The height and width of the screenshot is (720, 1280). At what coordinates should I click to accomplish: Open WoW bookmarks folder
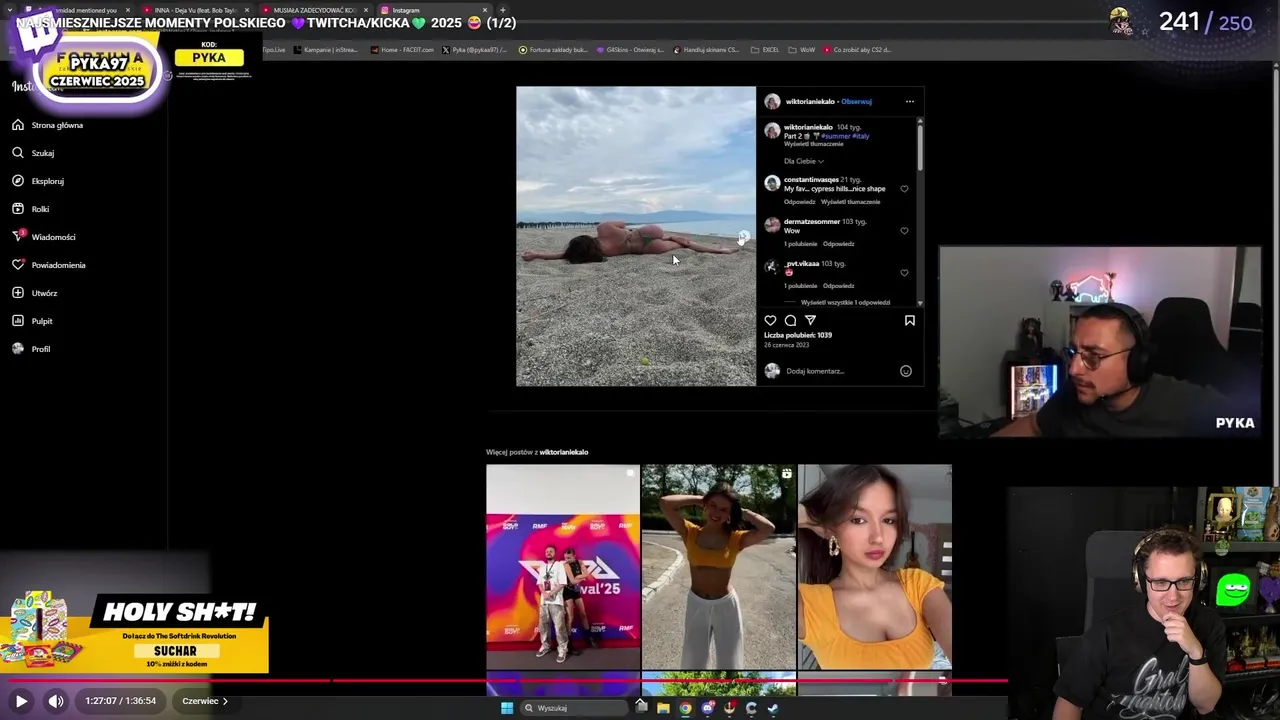801,49
